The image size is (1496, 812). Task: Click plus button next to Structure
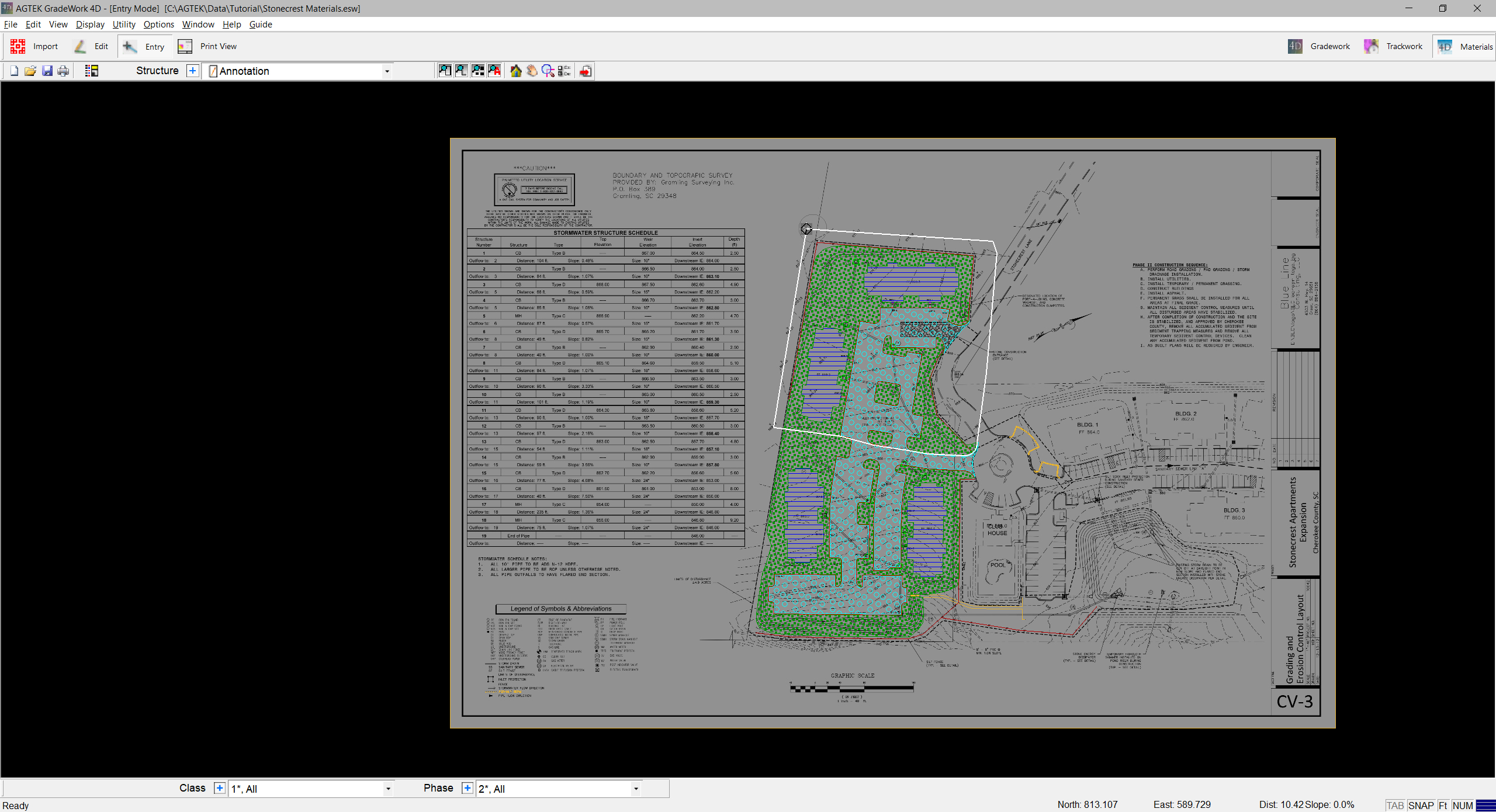point(192,71)
